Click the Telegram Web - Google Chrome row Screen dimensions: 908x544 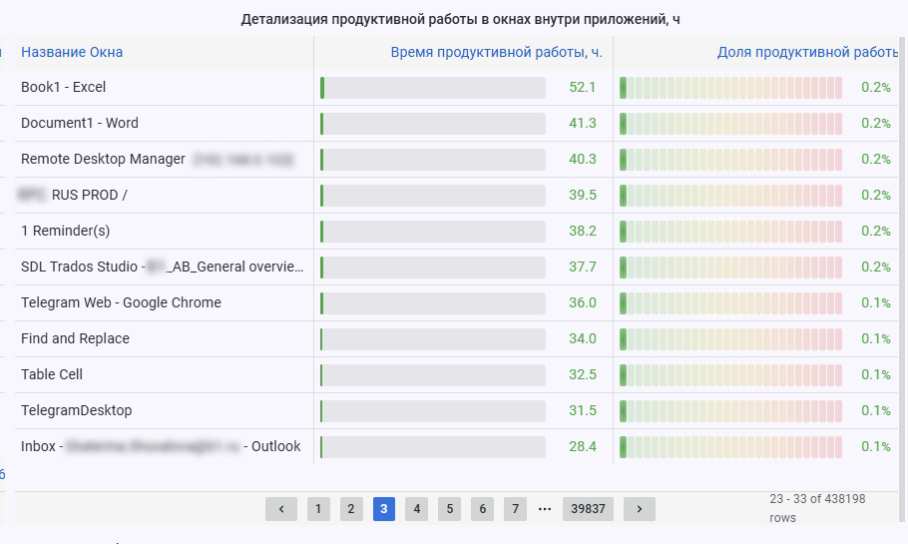121,302
